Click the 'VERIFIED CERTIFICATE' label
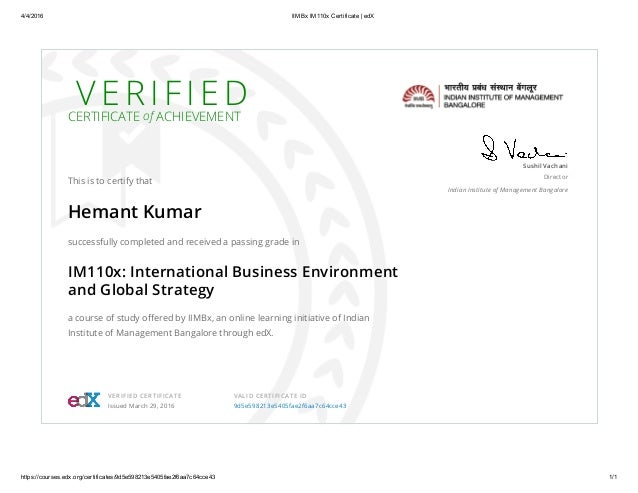This screenshot has width=638, height=493. click(x=144, y=395)
